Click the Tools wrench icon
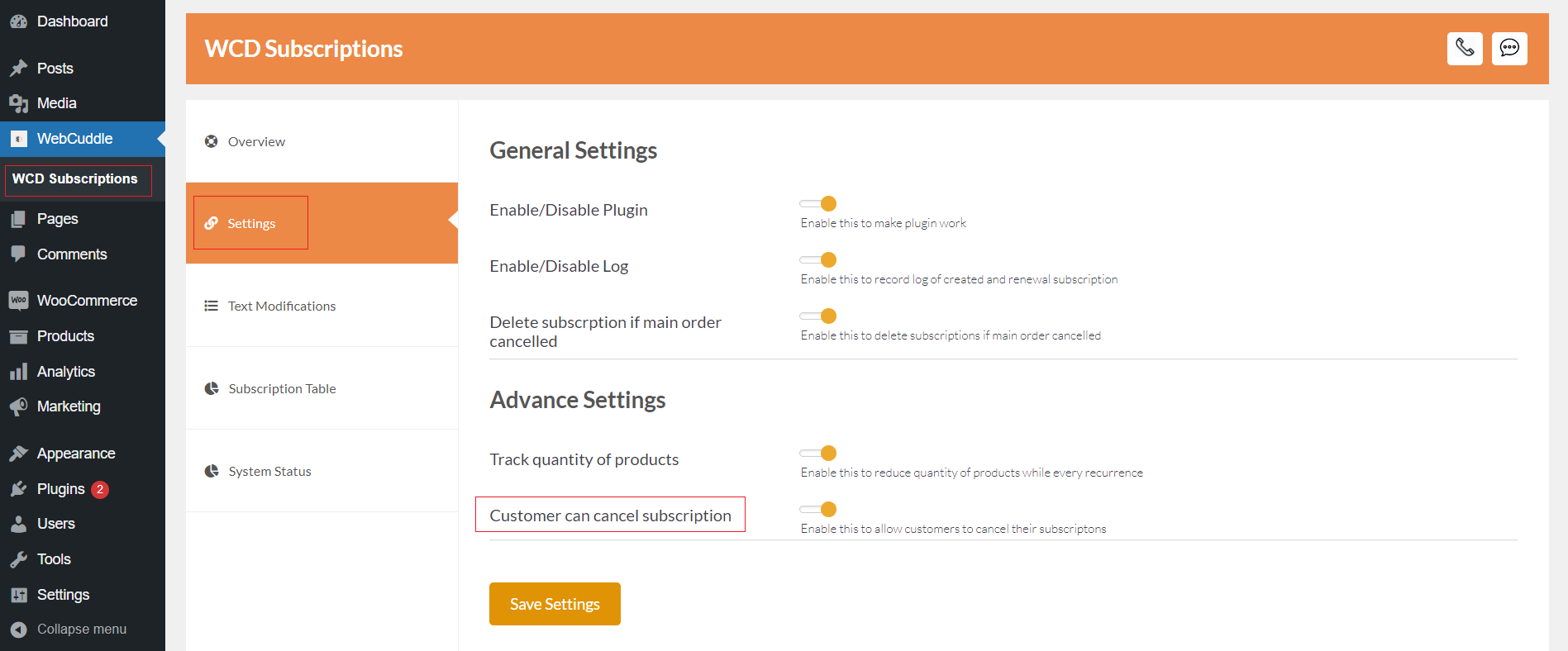 pyautogui.click(x=18, y=559)
